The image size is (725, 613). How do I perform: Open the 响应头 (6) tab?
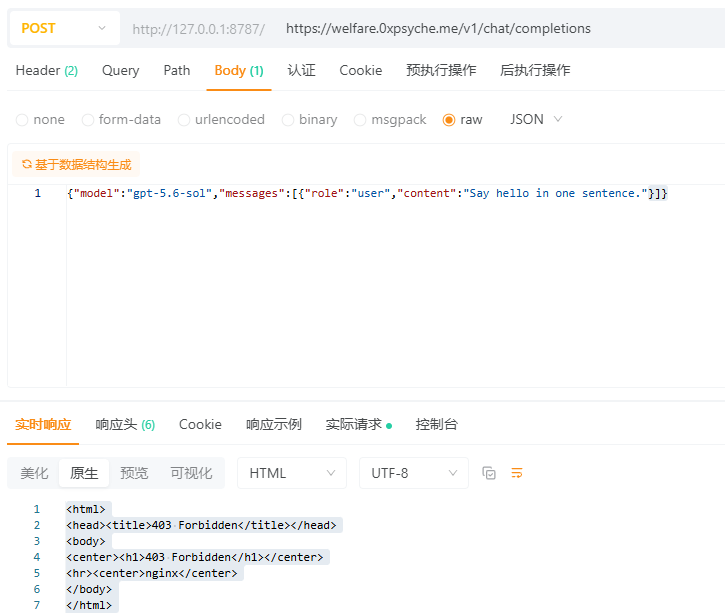pos(125,424)
